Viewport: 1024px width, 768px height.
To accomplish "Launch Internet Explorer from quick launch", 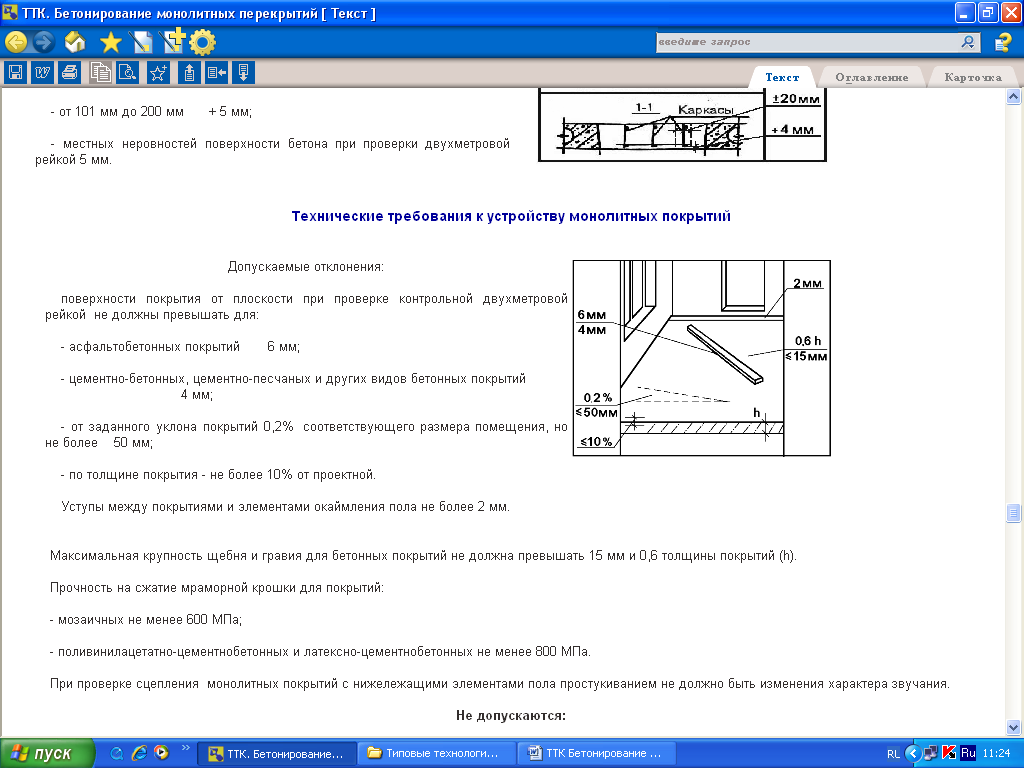I will [139, 753].
